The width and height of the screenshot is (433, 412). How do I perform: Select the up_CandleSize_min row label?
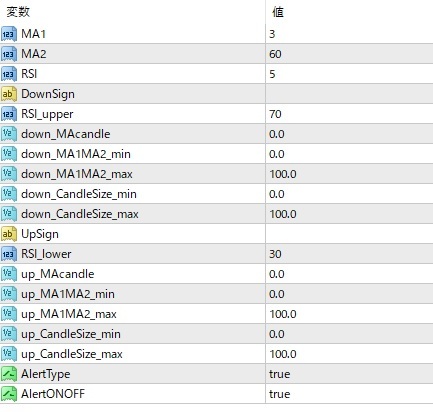71,334
